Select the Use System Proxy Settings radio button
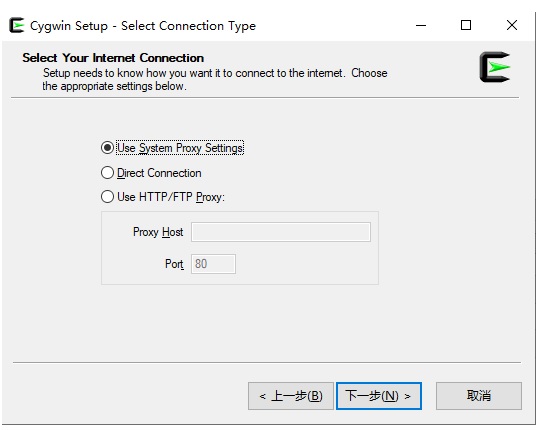Viewport: 542px width, 430px height. click(x=108, y=148)
